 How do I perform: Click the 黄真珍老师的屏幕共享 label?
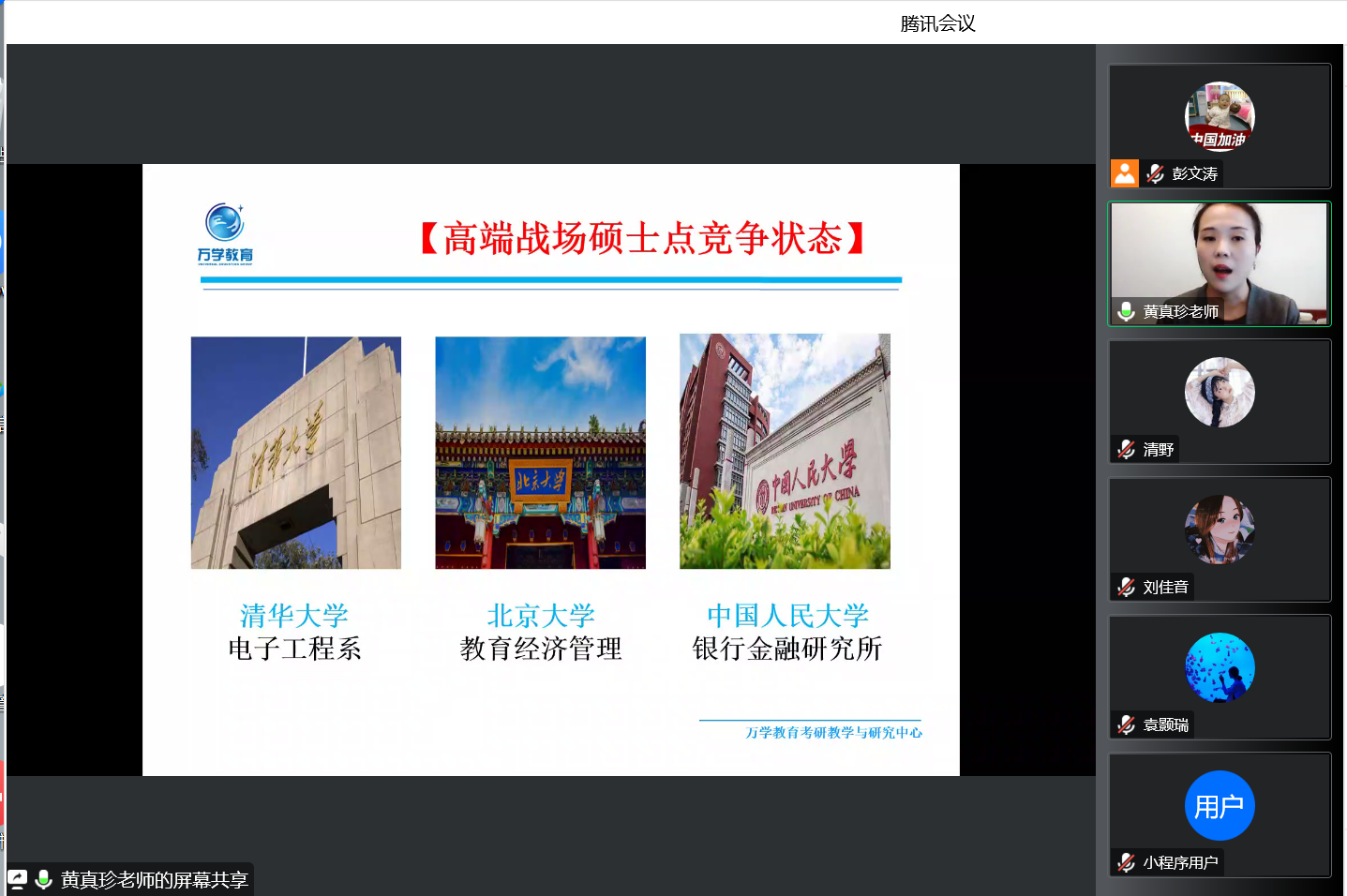(154, 879)
